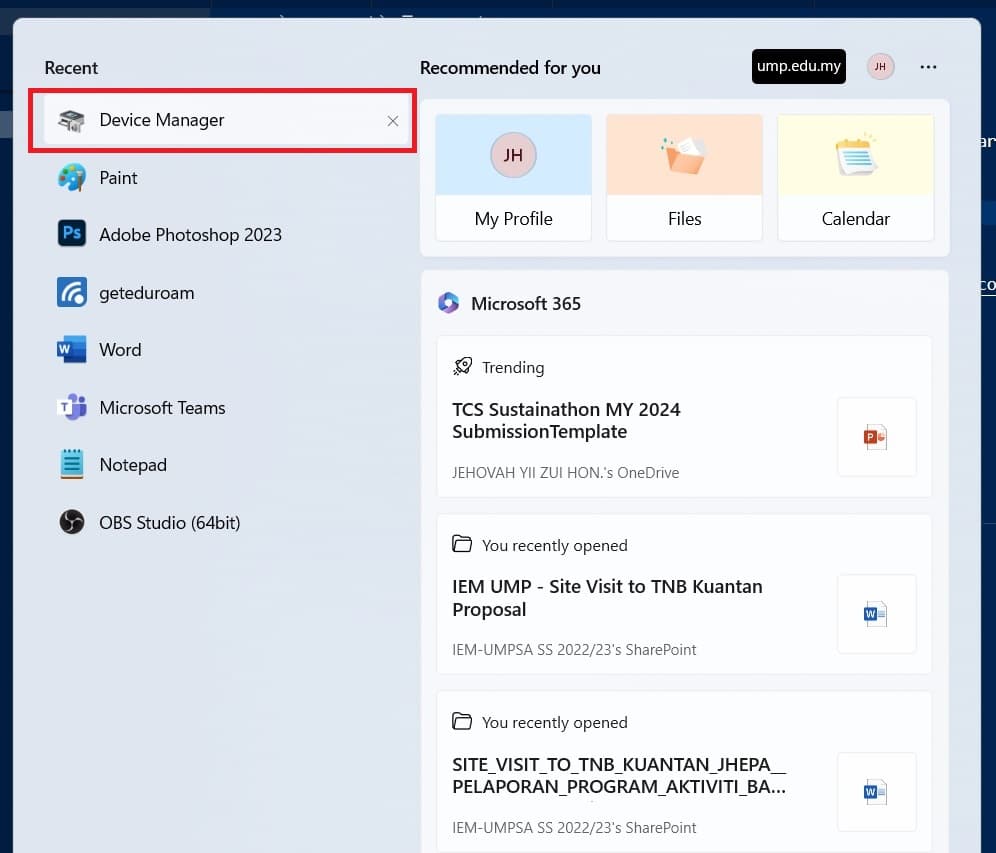This screenshot has height=853, width=996.
Task: Click the OBS Studio (64bit) label
Action: [170, 523]
